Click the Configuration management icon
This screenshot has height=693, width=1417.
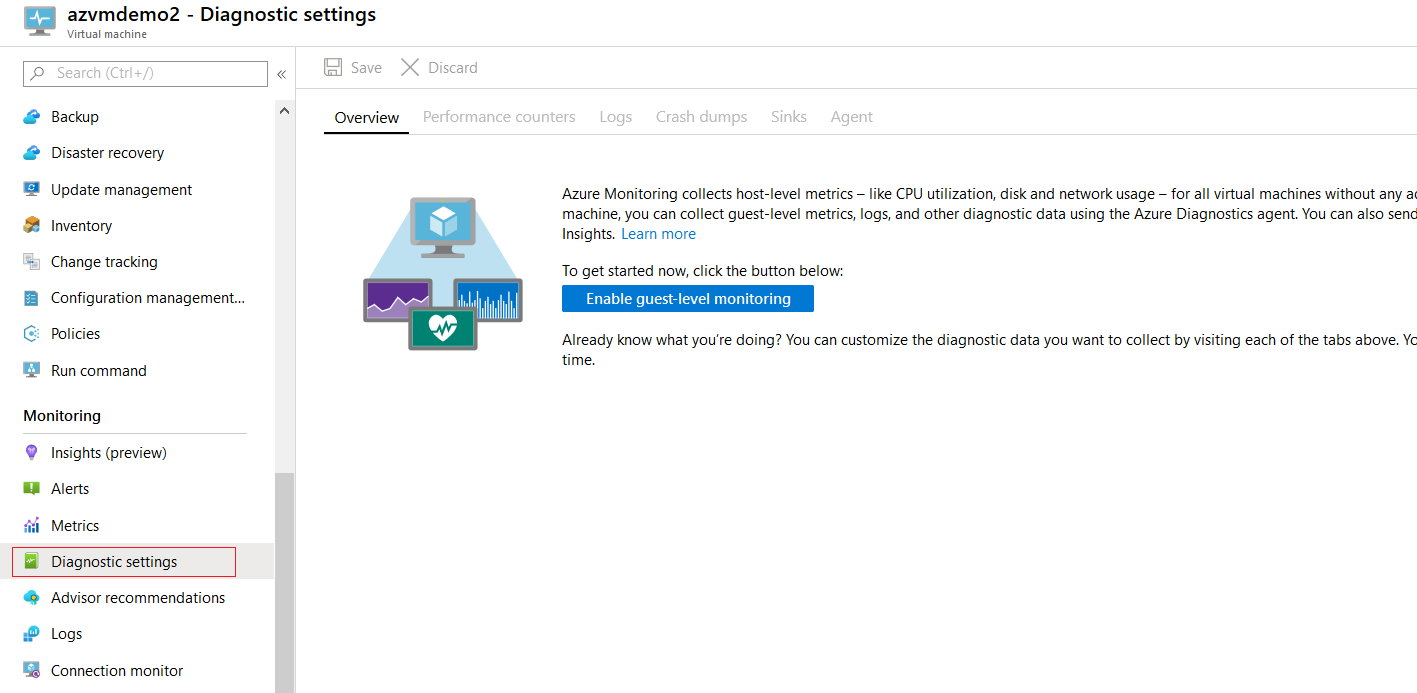tap(31, 298)
